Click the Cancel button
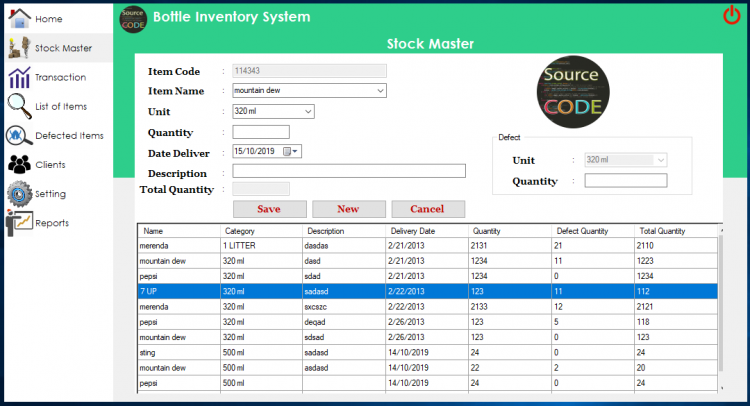The image size is (750, 406). tap(428, 209)
